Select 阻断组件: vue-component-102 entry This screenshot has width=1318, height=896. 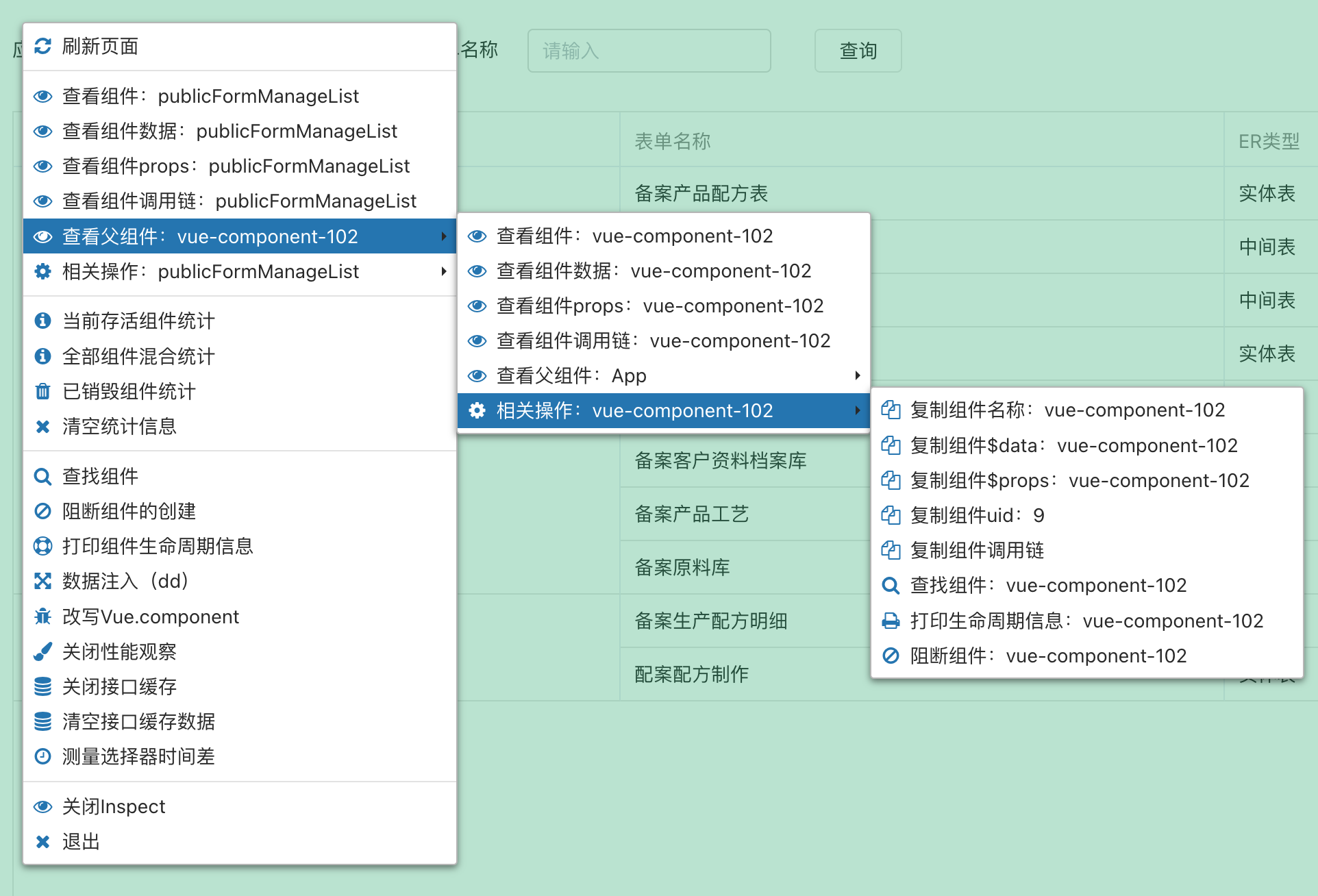[x=1048, y=656]
